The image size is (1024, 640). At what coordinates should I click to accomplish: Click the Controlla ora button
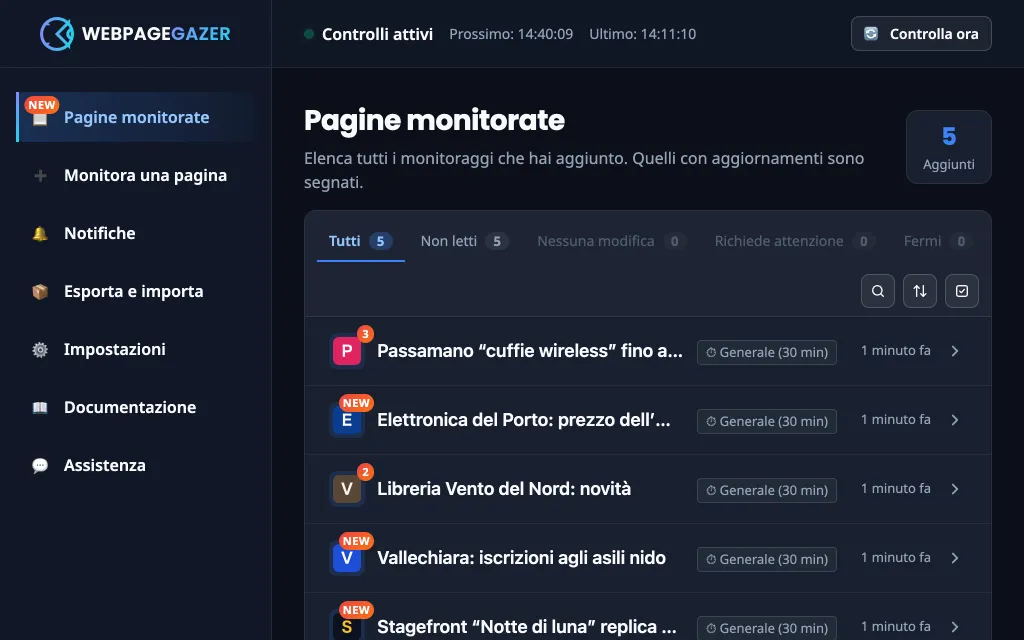tap(921, 34)
